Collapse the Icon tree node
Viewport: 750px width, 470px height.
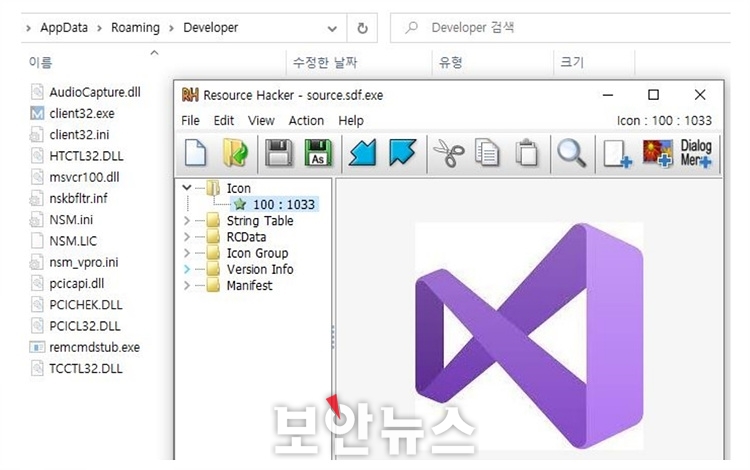[x=187, y=188]
